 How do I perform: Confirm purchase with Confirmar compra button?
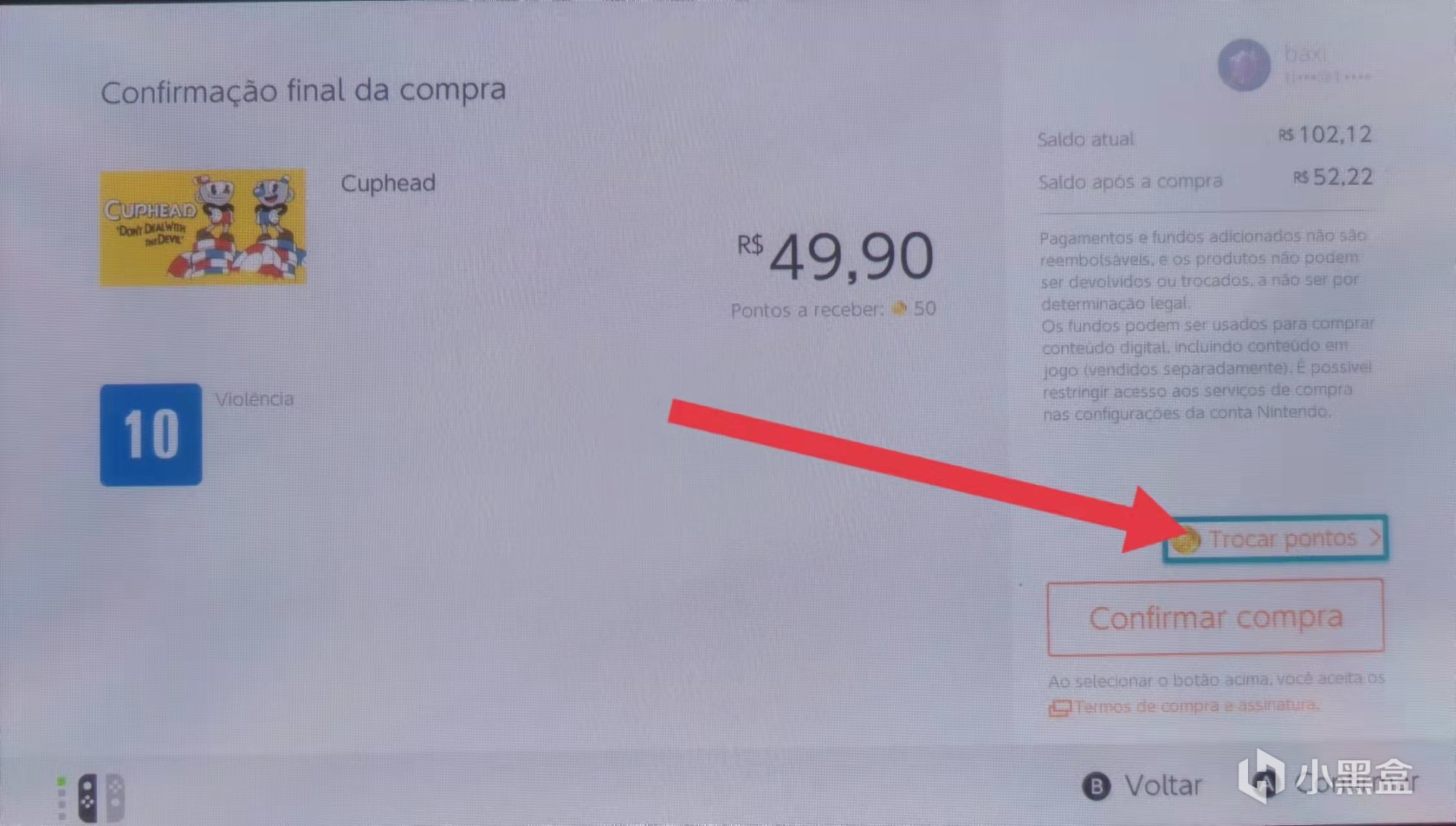click(x=1216, y=617)
